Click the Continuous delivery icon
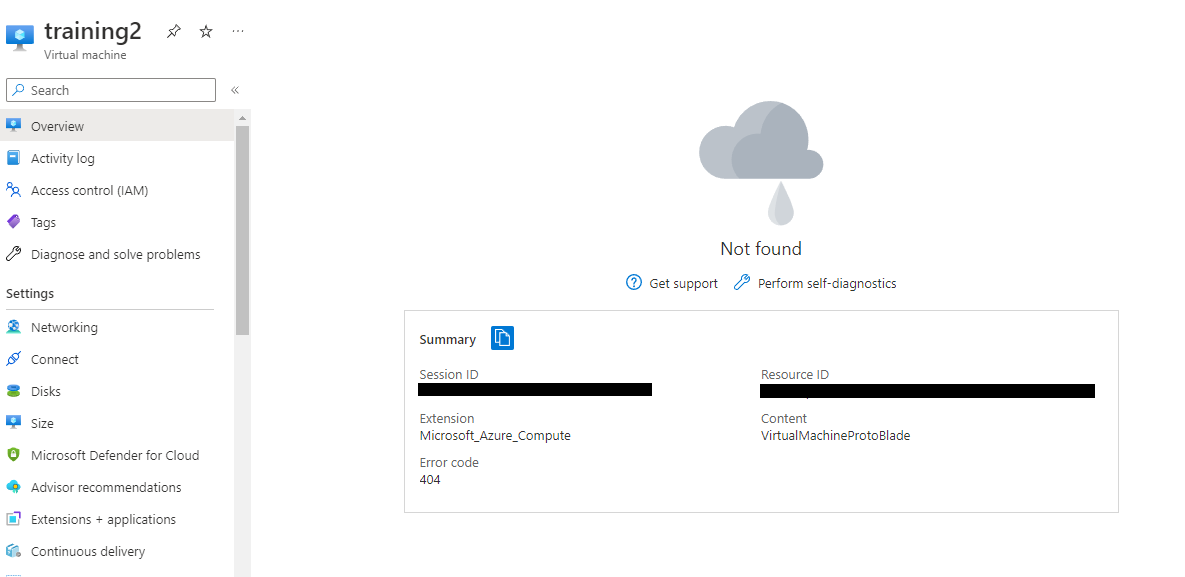1185x577 pixels. 14,551
